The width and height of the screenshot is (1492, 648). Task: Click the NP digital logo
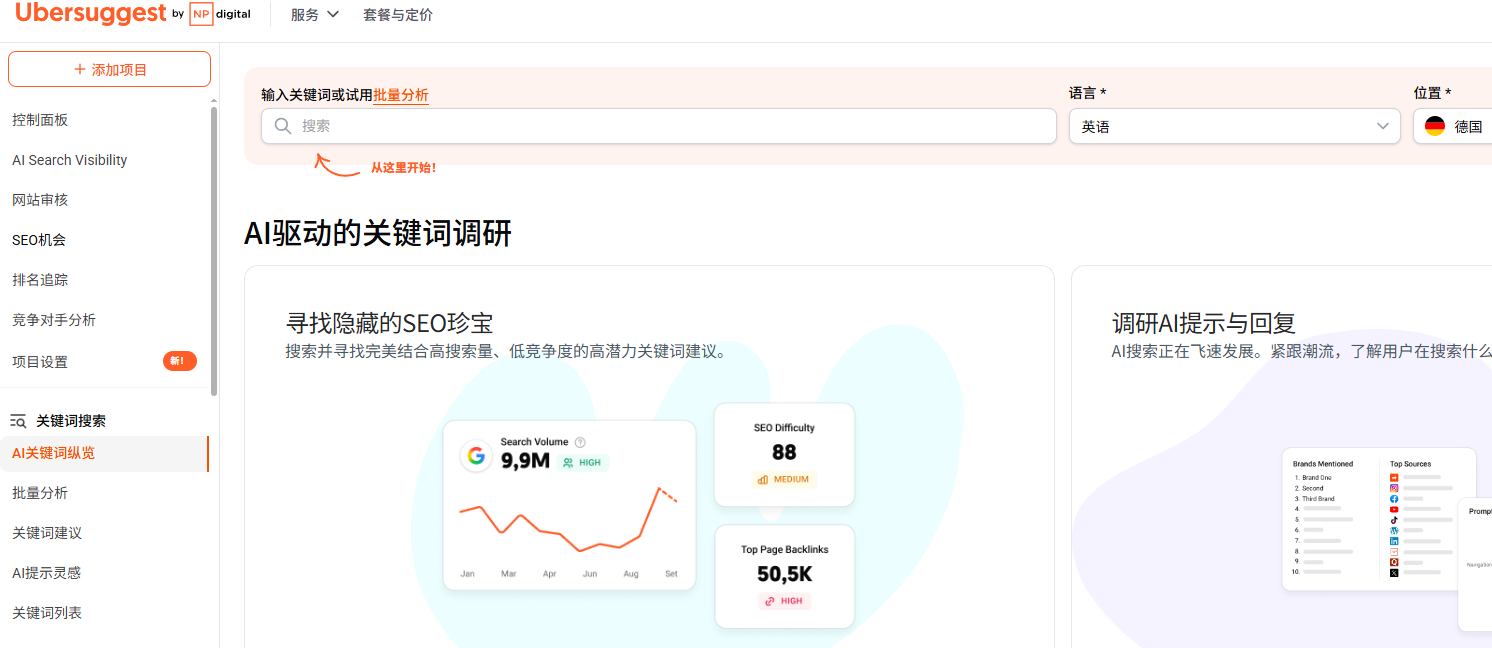(x=220, y=15)
